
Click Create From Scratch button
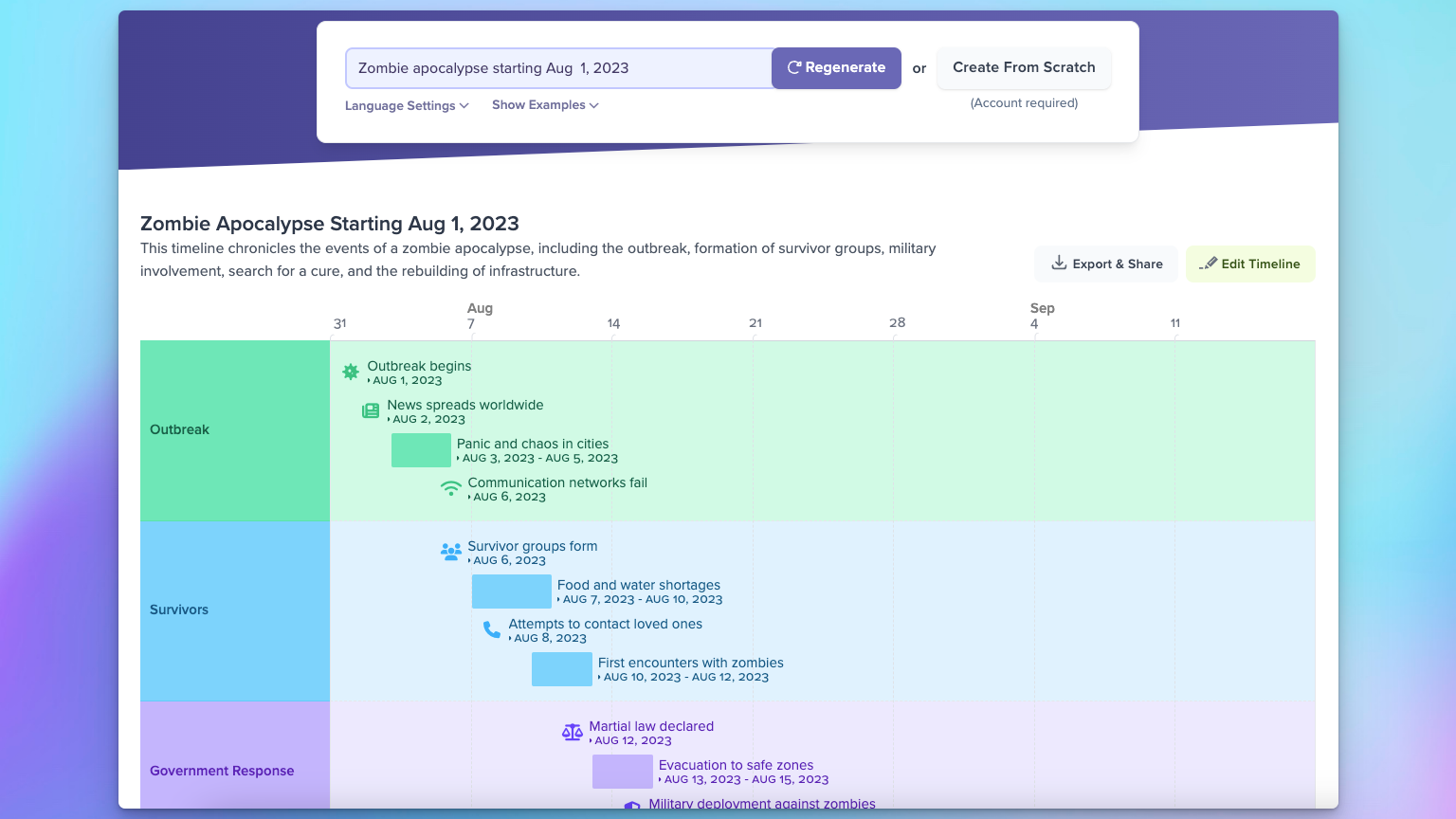1024,67
